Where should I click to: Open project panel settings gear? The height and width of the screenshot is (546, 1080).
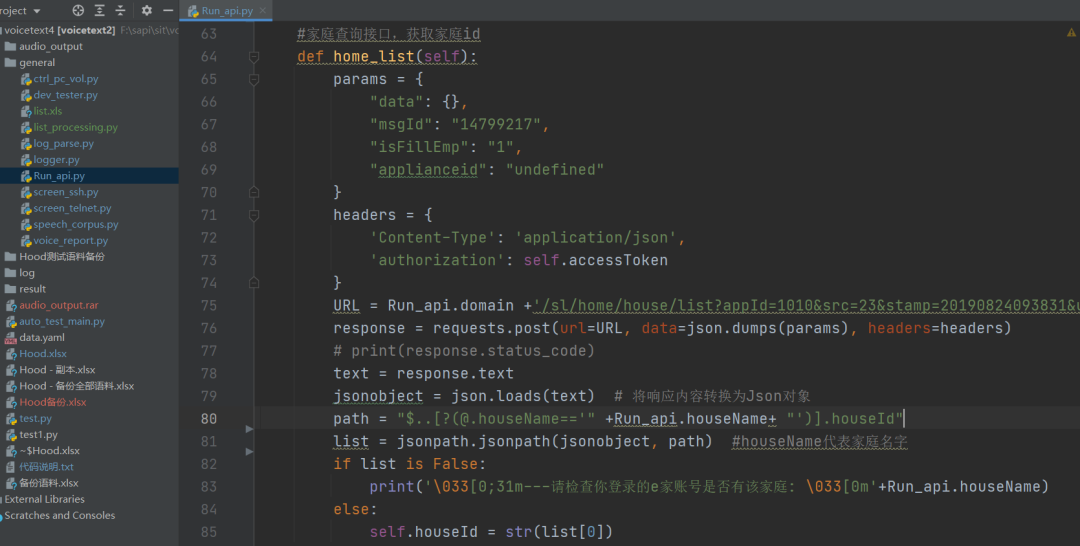[x=146, y=10]
